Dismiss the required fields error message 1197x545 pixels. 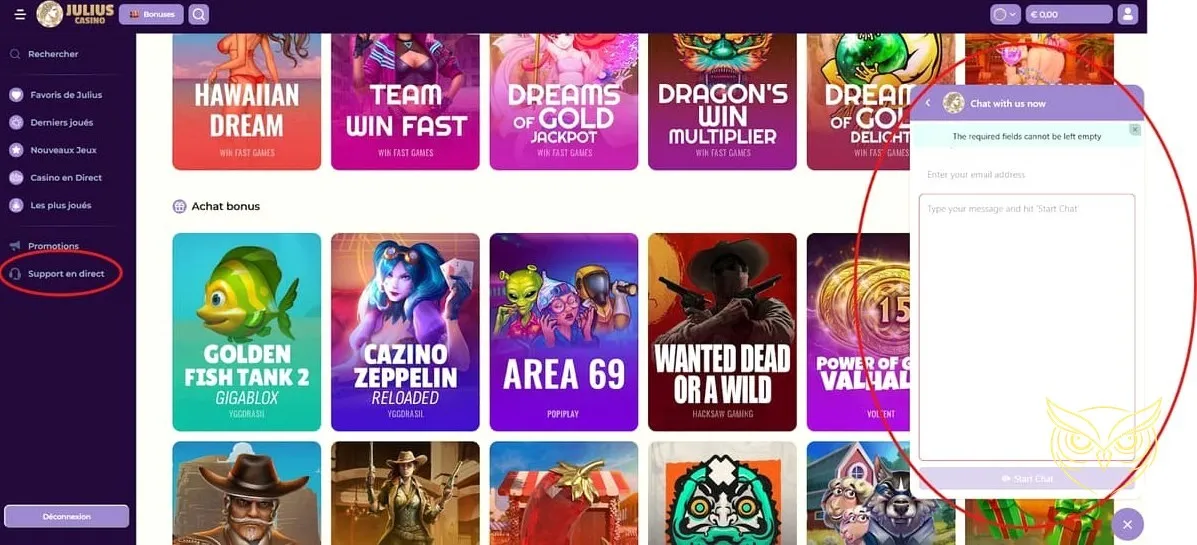1134,130
